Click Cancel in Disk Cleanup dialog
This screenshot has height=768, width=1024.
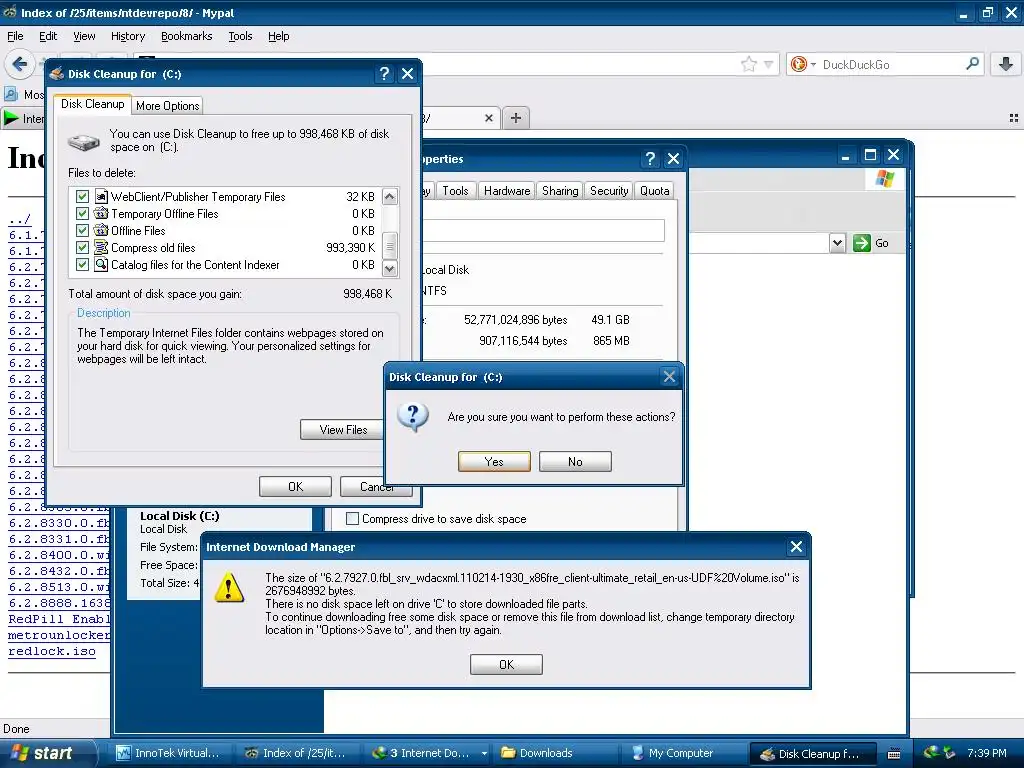pos(376,487)
